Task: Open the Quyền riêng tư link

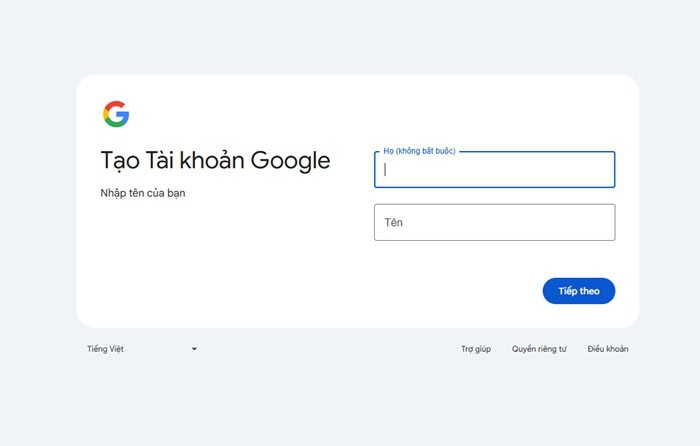Action: click(x=539, y=349)
